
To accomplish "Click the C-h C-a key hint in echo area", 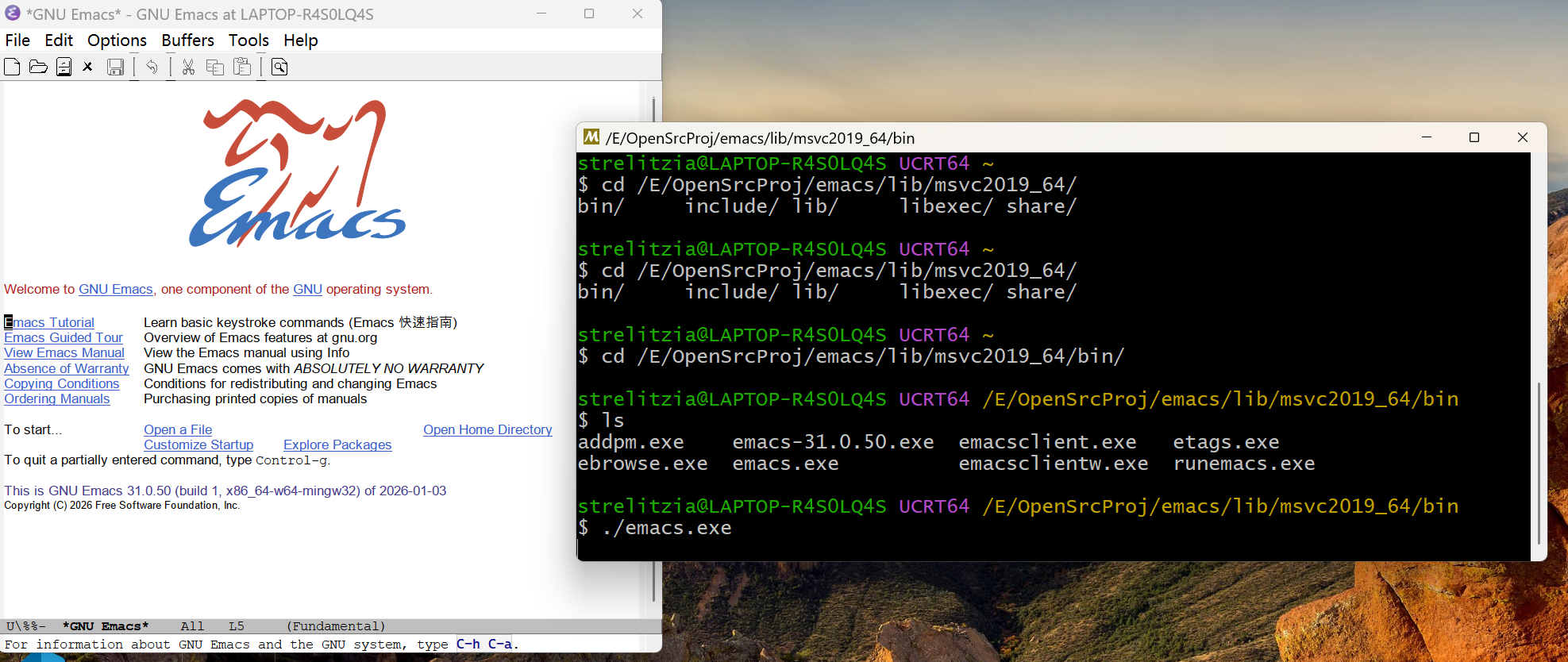I will pyautogui.click(x=483, y=645).
